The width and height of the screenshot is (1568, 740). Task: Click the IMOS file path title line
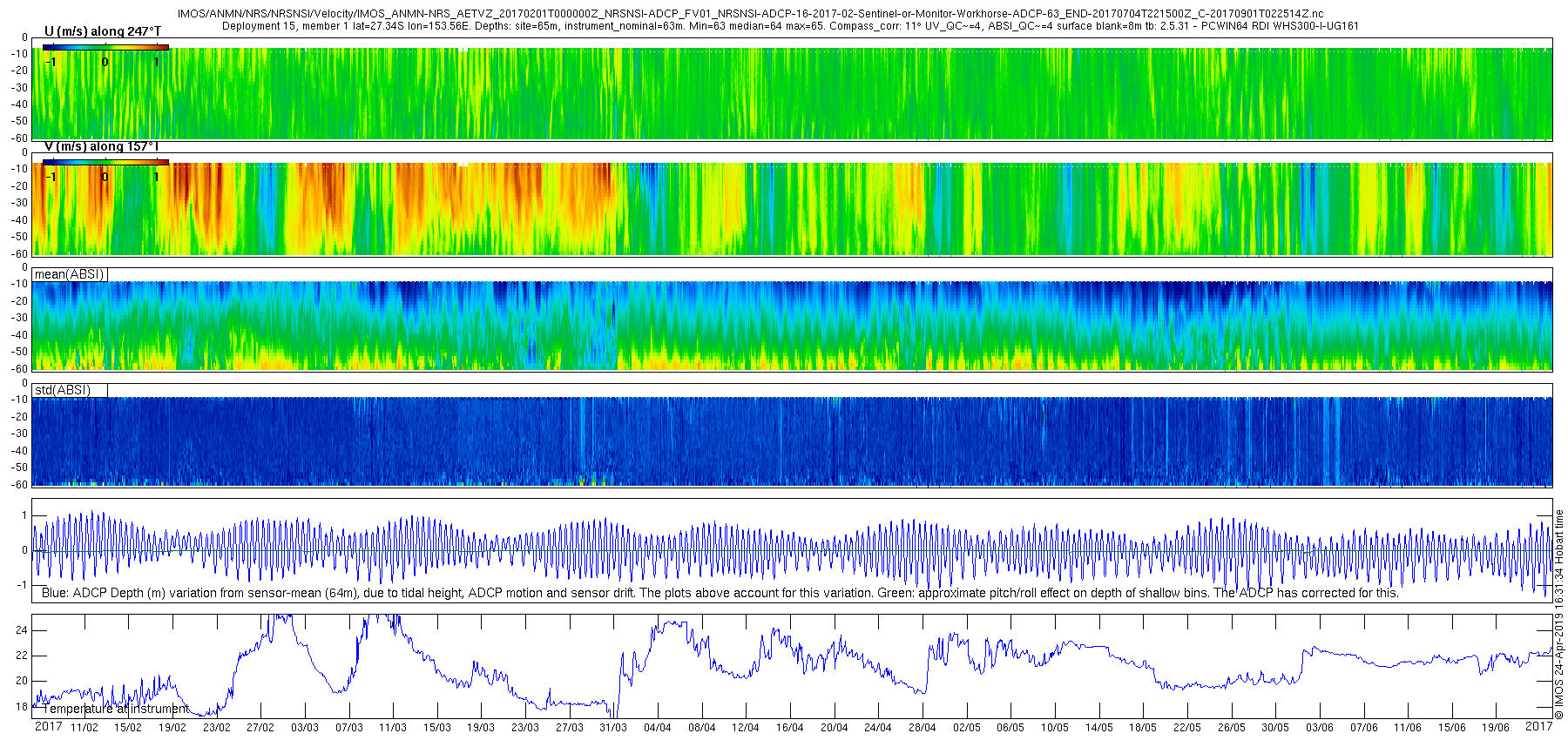(x=750, y=14)
